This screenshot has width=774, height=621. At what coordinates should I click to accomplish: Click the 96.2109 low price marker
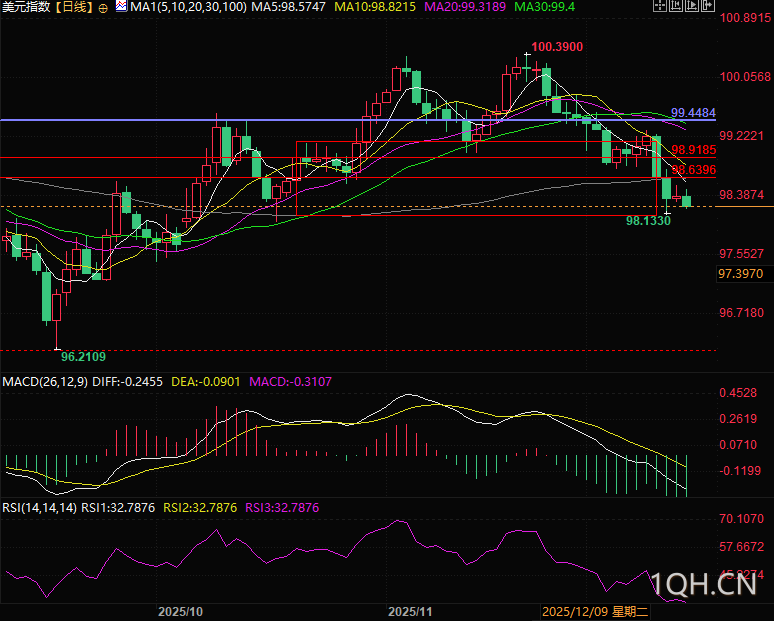click(83, 356)
